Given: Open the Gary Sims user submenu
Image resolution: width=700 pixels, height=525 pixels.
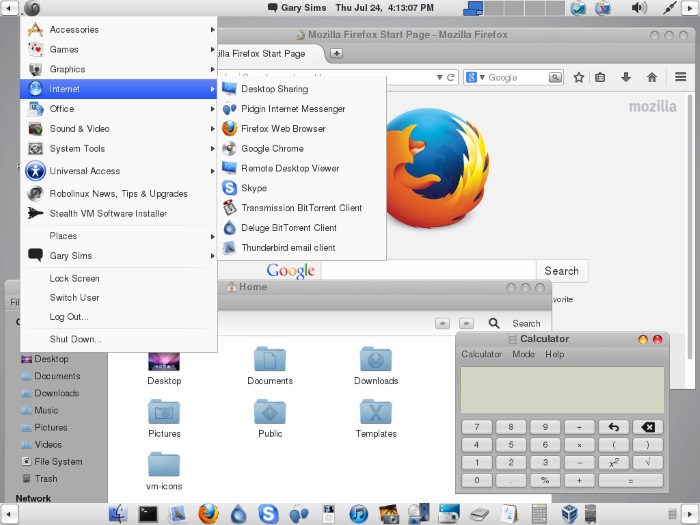Looking at the screenshot, I should coord(119,255).
